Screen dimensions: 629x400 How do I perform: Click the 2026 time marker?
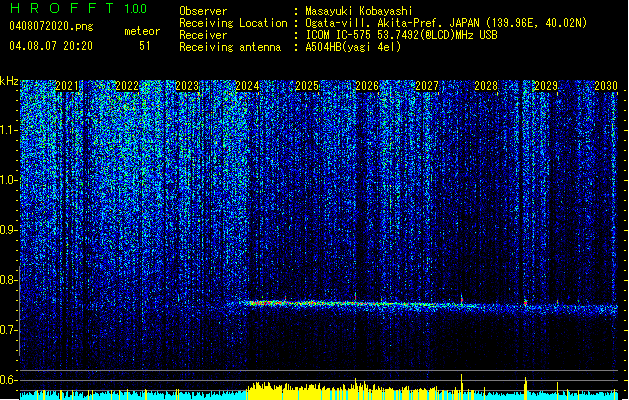367,86
